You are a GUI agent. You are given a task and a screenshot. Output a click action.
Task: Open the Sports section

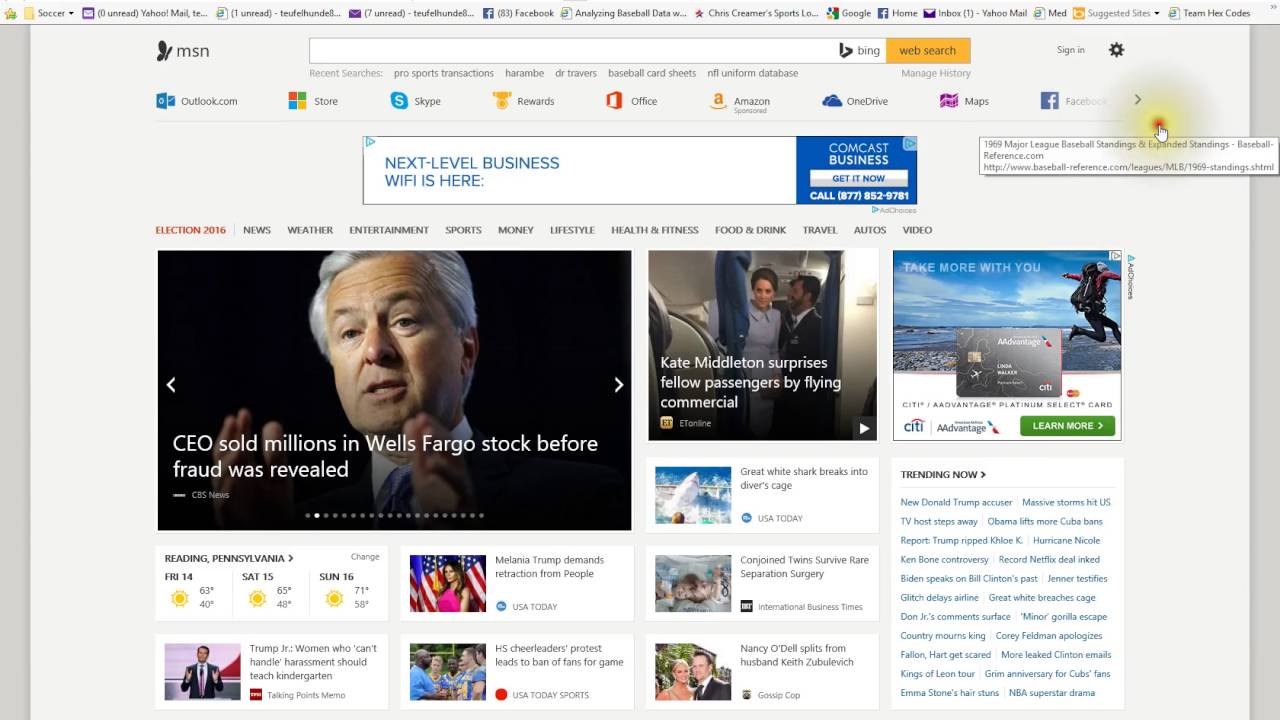point(463,230)
